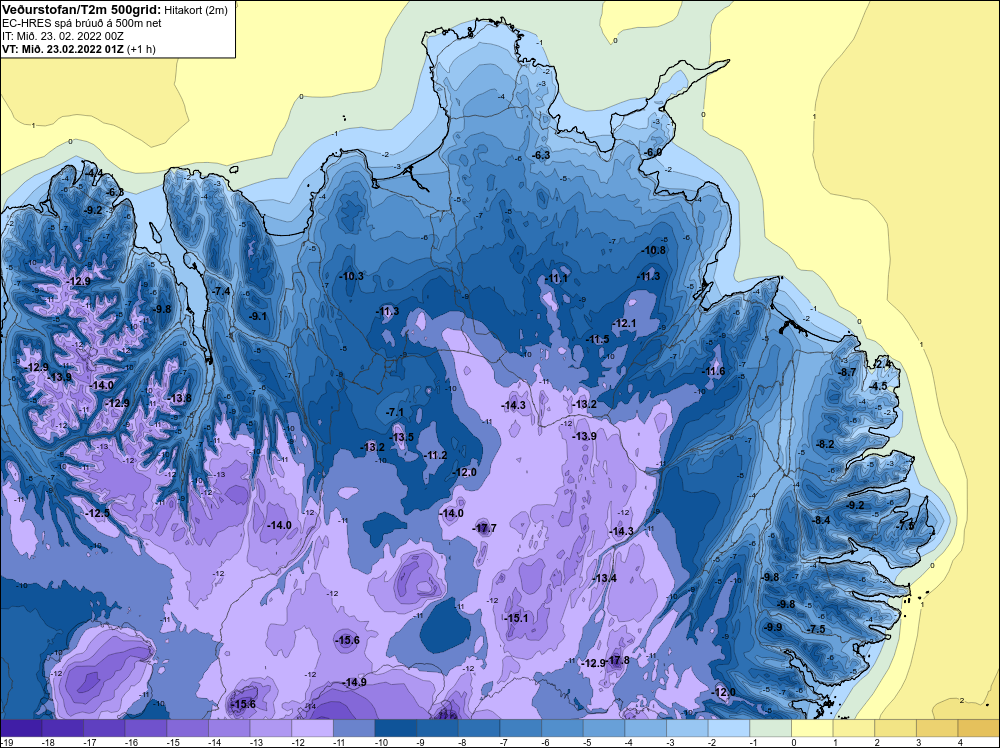This screenshot has width=1000, height=748.
Task: Click pale green legend swatch between -1 and 0
Action: click(770, 728)
